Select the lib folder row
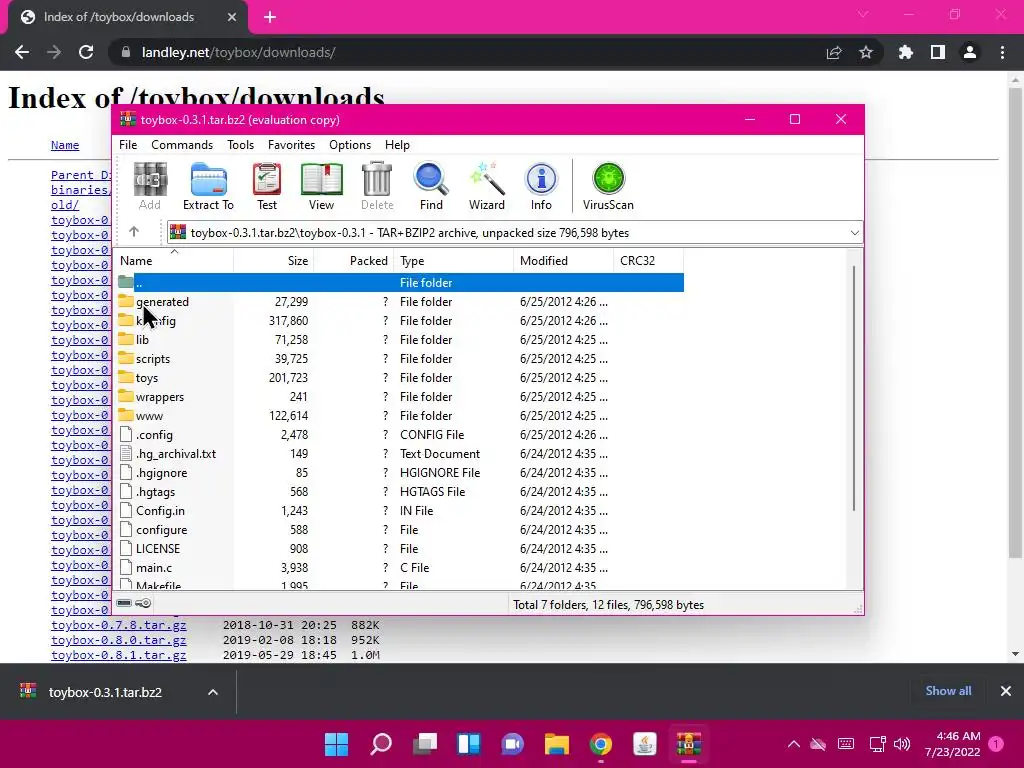The width and height of the screenshot is (1024, 768). (400, 340)
